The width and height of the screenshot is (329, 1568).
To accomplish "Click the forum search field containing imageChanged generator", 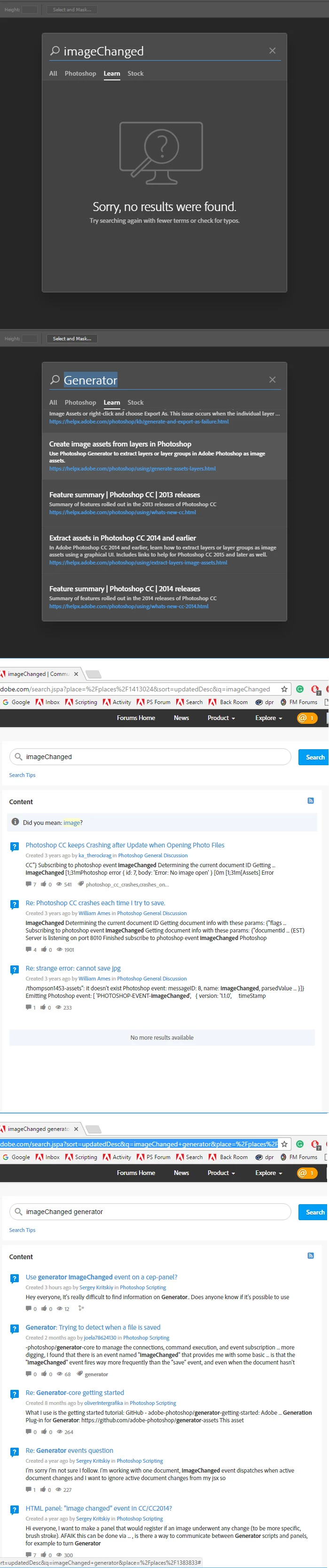I will click(x=150, y=1212).
